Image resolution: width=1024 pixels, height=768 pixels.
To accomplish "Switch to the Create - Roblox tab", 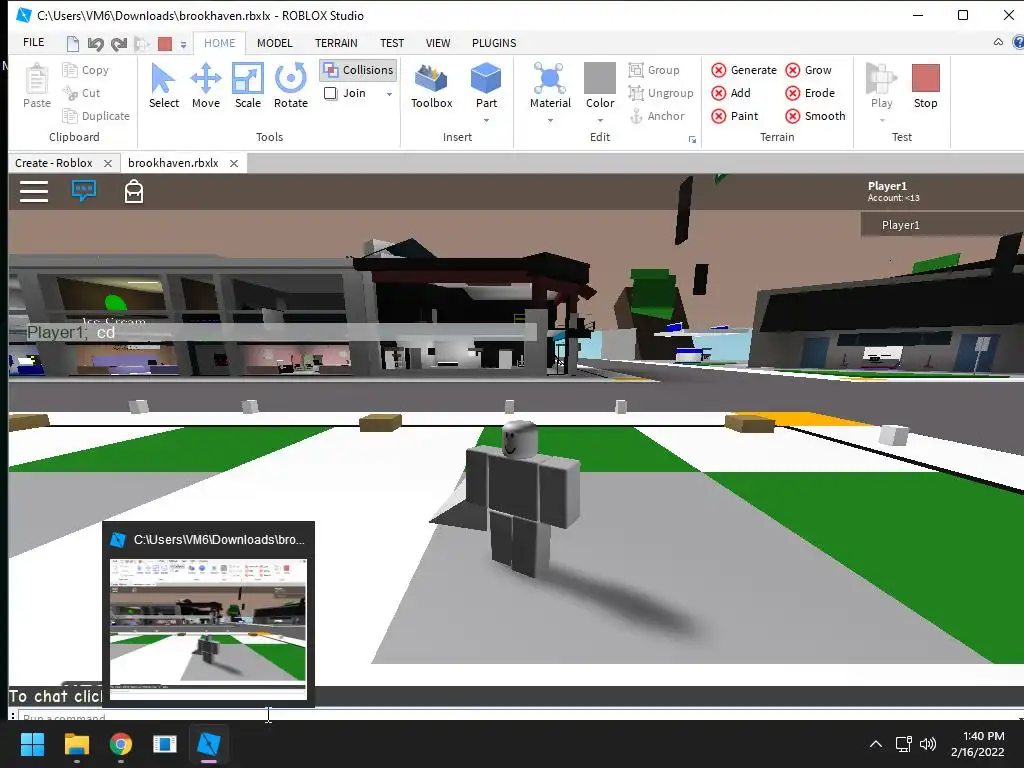I will coord(54,163).
